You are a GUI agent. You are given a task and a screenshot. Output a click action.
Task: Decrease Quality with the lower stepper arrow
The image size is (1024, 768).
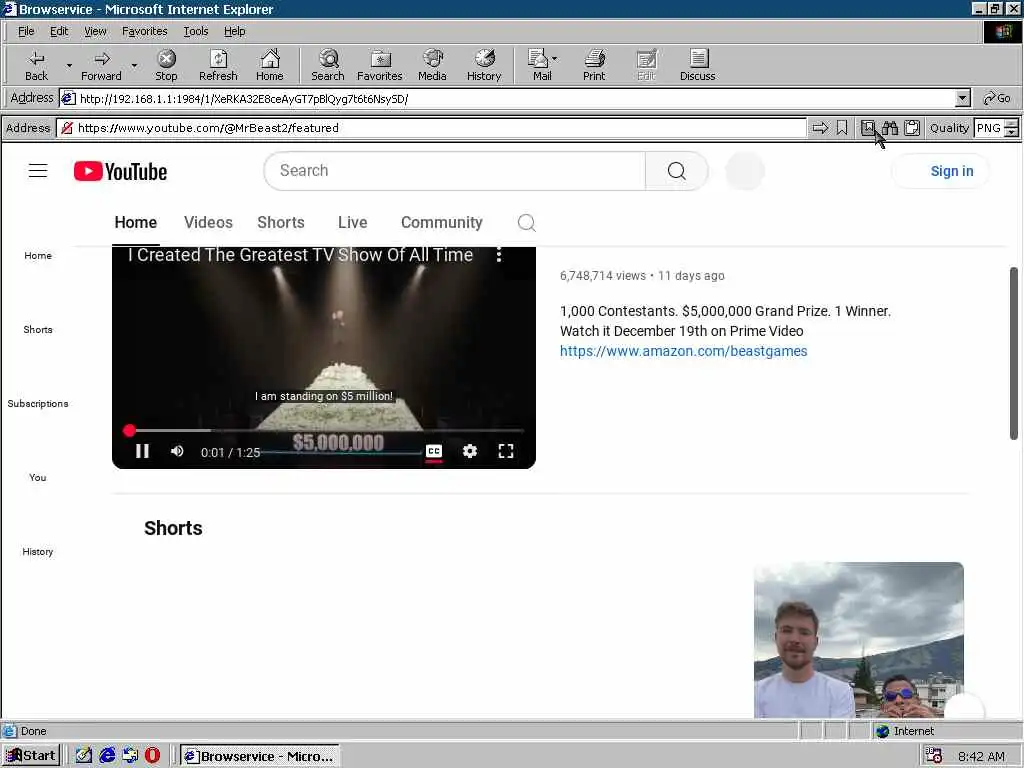click(1011, 133)
